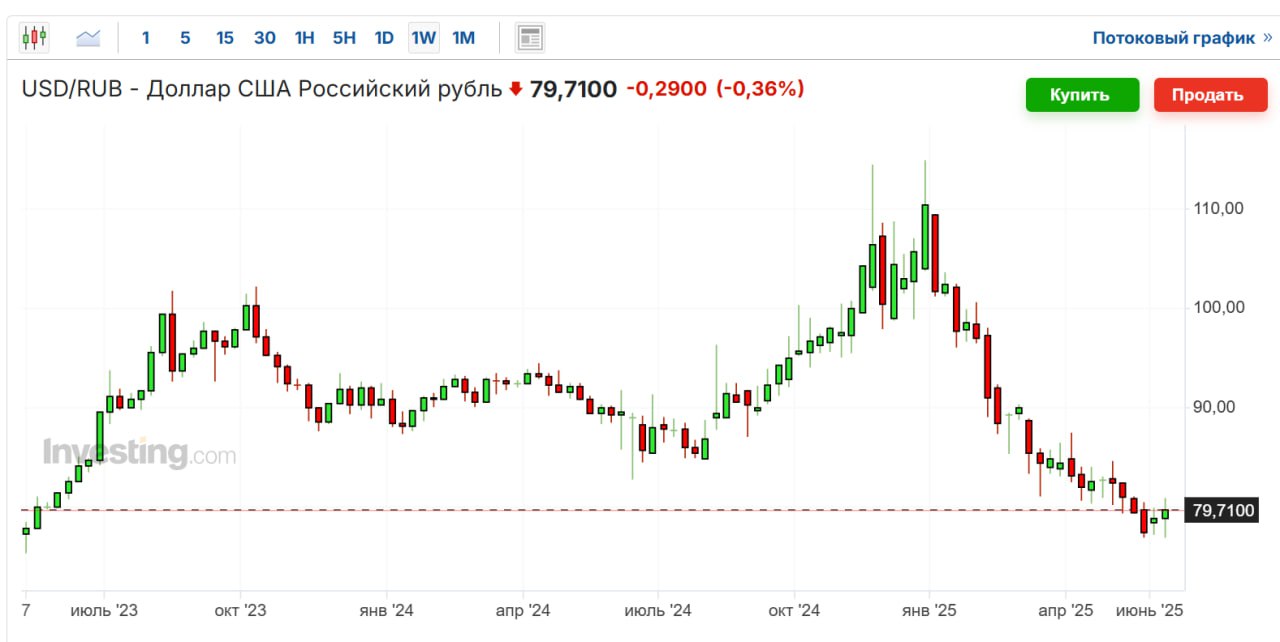
Task: Switch to the area chart type icon
Action: point(88,38)
